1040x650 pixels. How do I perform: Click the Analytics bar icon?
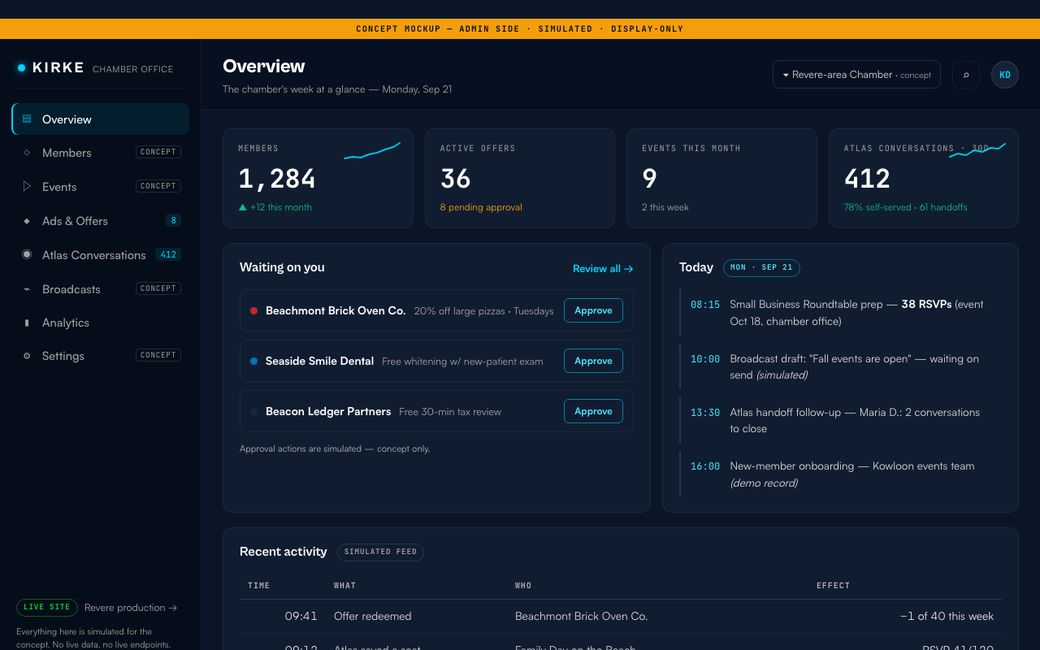27,322
